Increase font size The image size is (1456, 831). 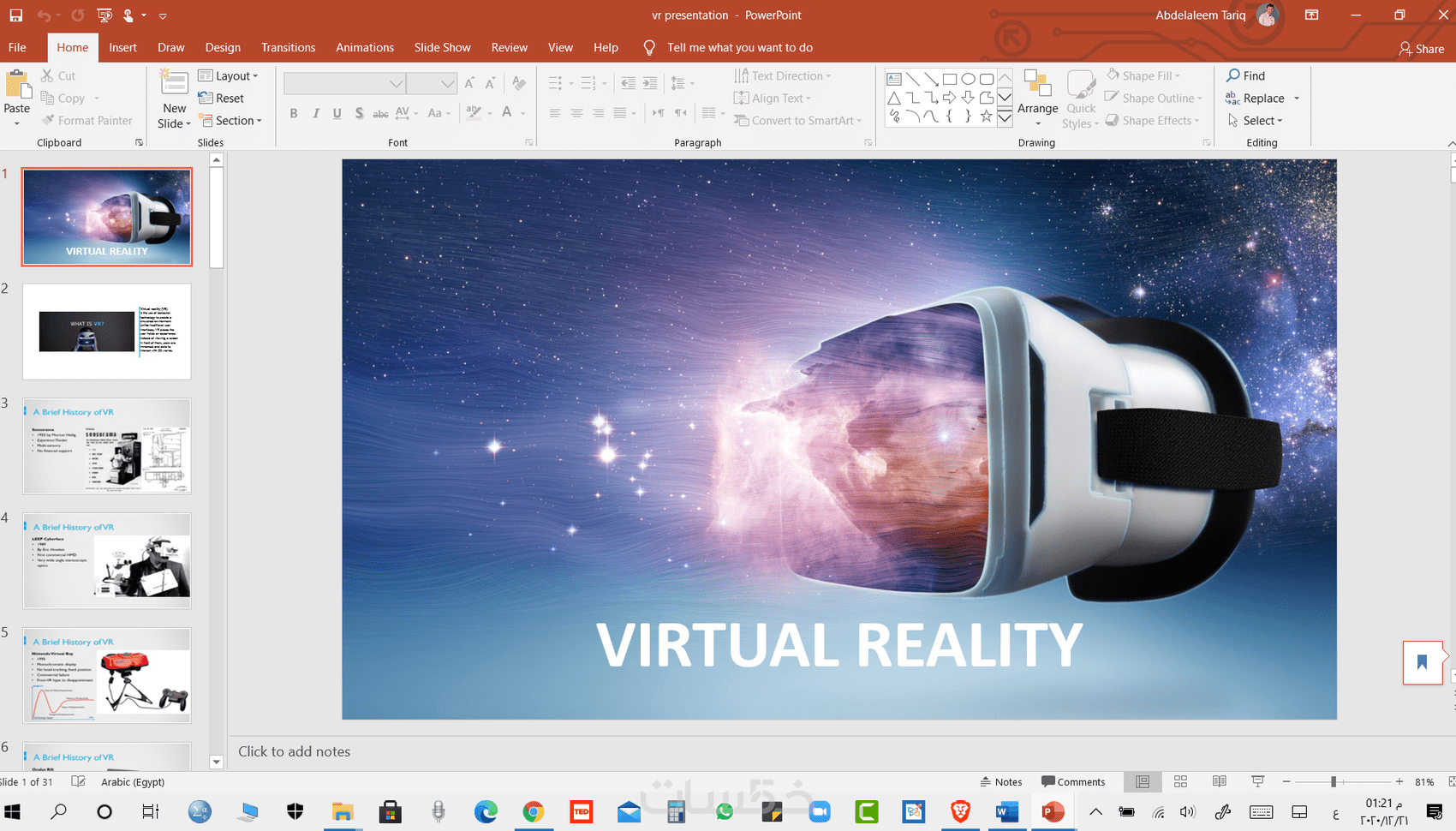[469, 83]
